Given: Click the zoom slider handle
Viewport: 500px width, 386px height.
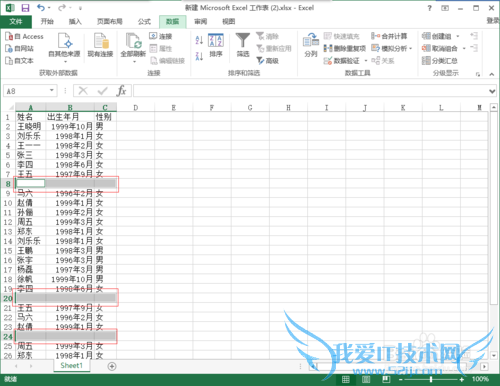Looking at the screenshot, I should [431, 379].
